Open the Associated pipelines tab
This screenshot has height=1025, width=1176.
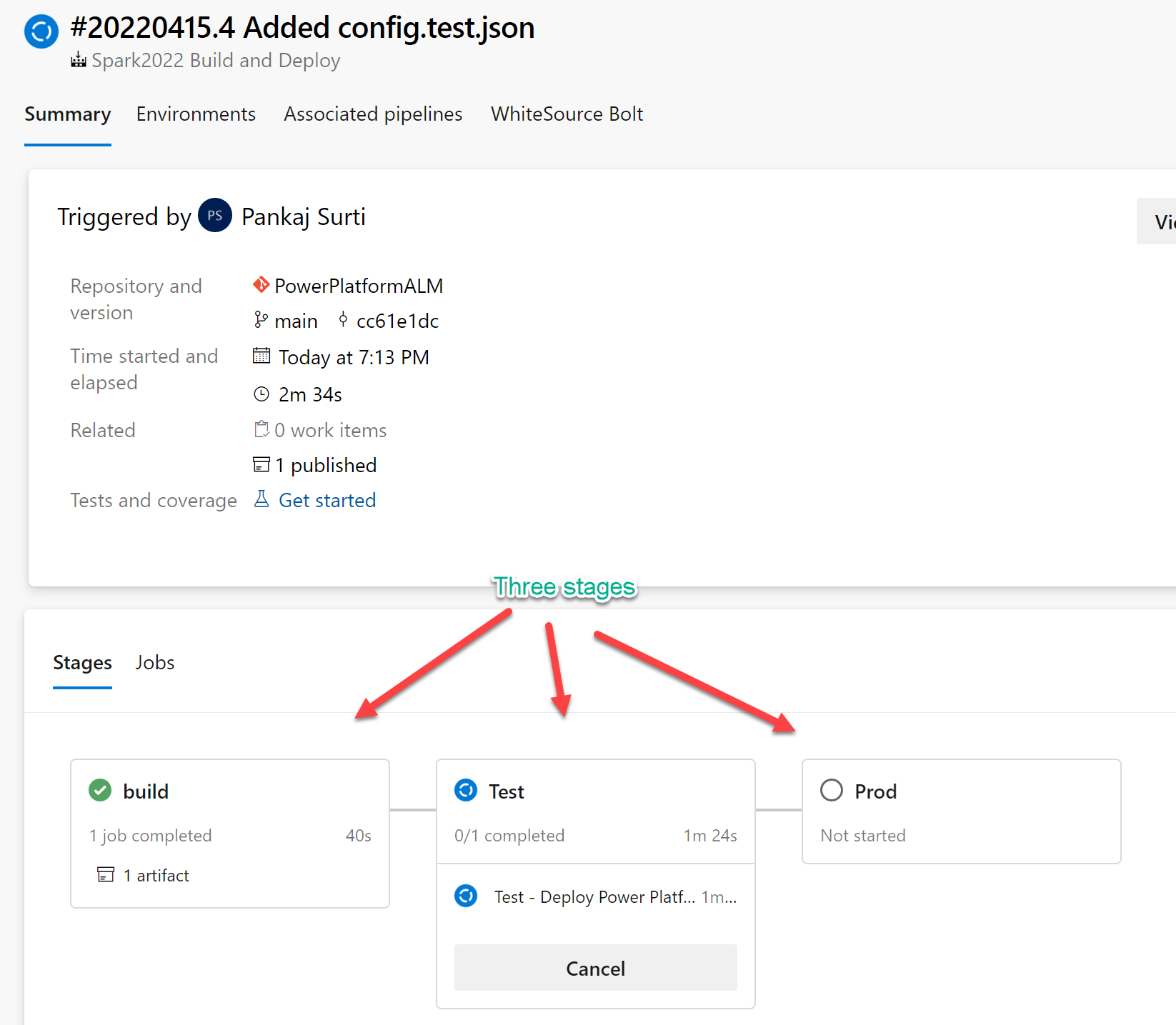tap(373, 114)
